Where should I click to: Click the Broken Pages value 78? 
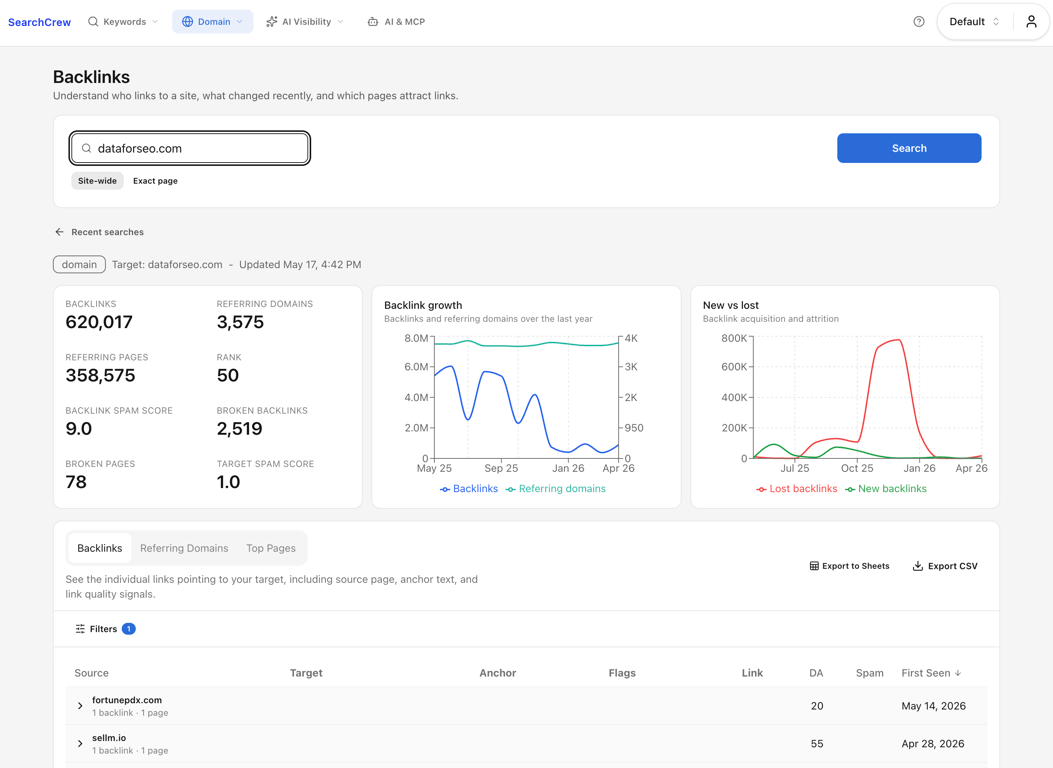[76, 482]
